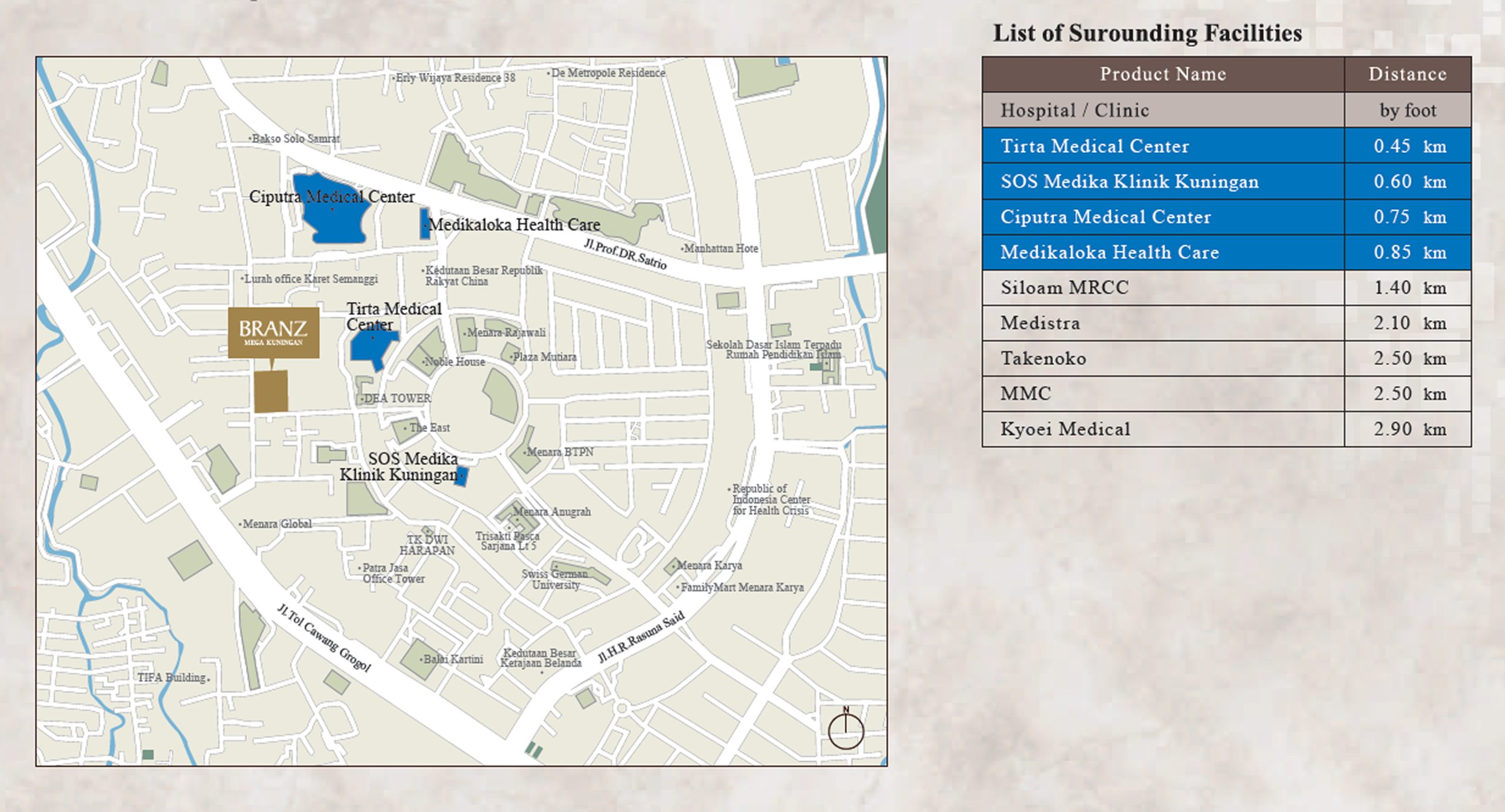Select the SOS Medika Klinik Kuningan row
Image resolution: width=1505 pixels, height=812 pixels.
(x=1226, y=182)
